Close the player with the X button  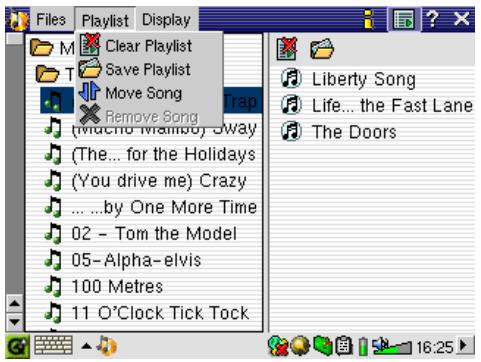click(x=462, y=19)
